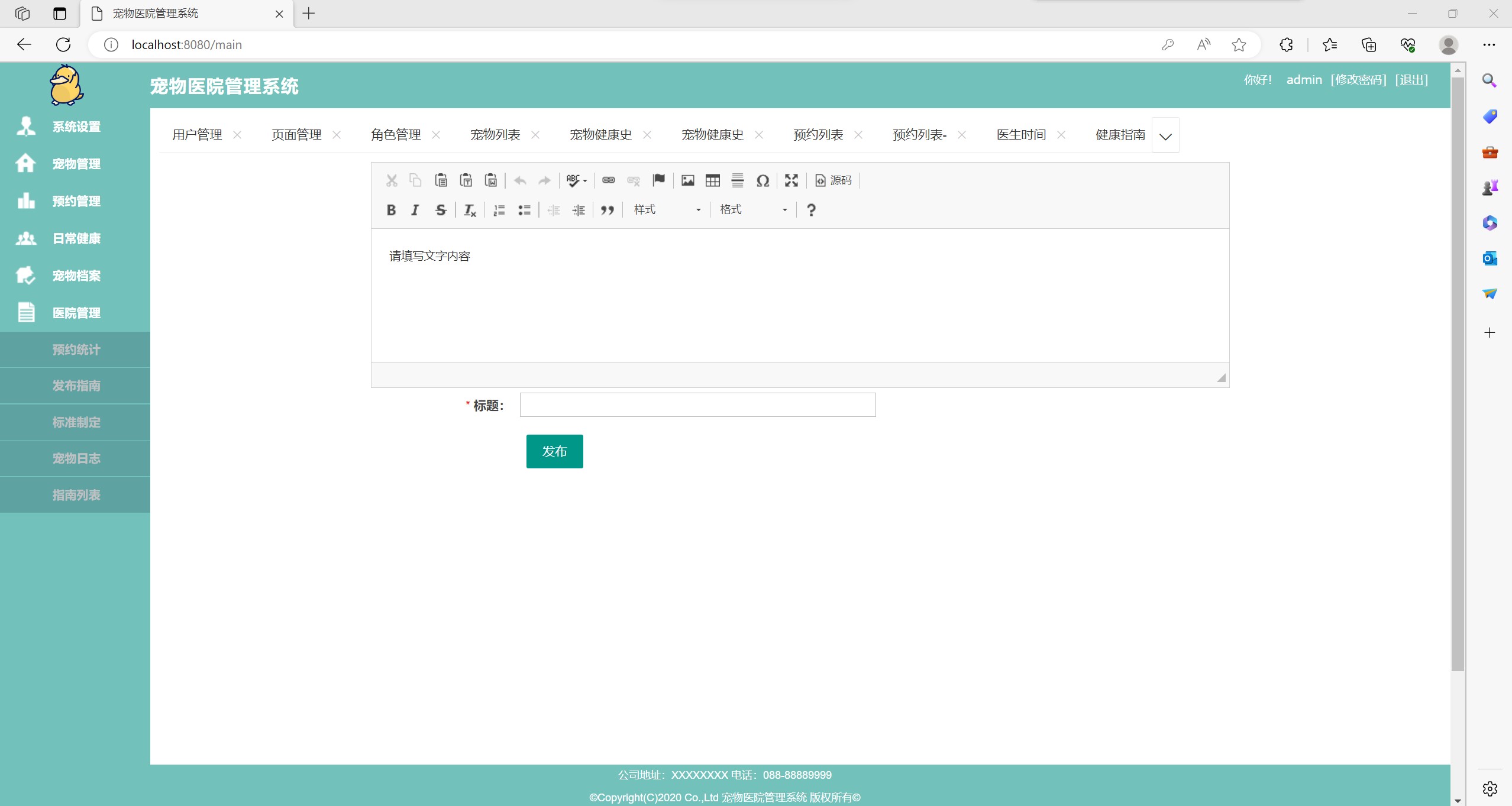Collapse 医院管理 sidebar menu
Viewport: 1512px width, 806px height.
[x=75, y=313]
